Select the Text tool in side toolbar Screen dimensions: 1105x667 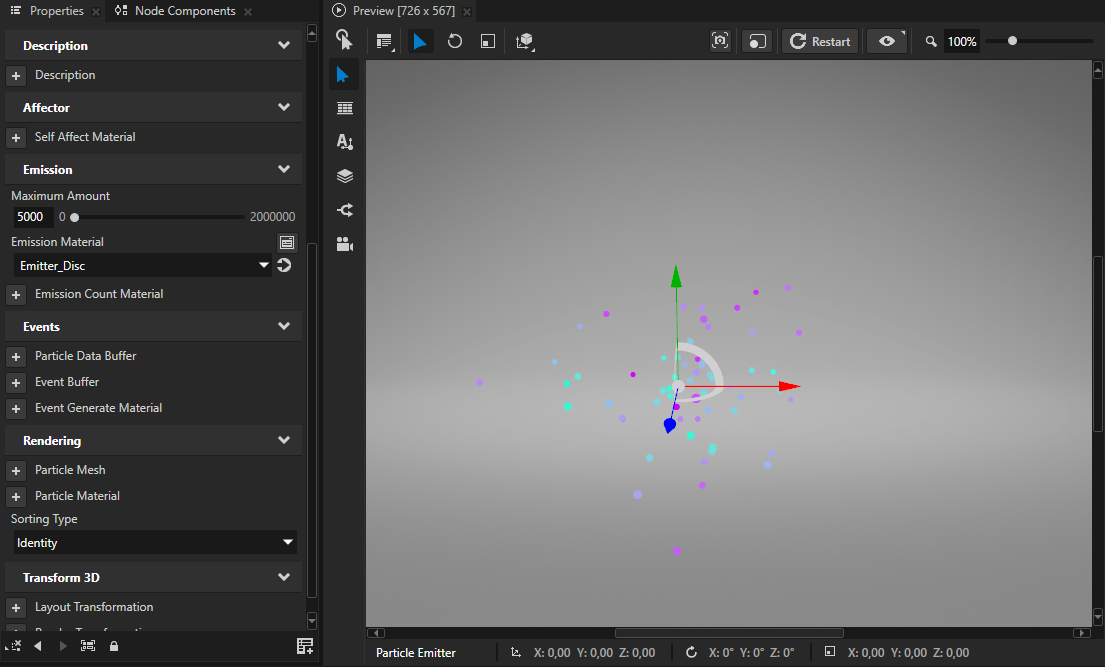point(345,142)
